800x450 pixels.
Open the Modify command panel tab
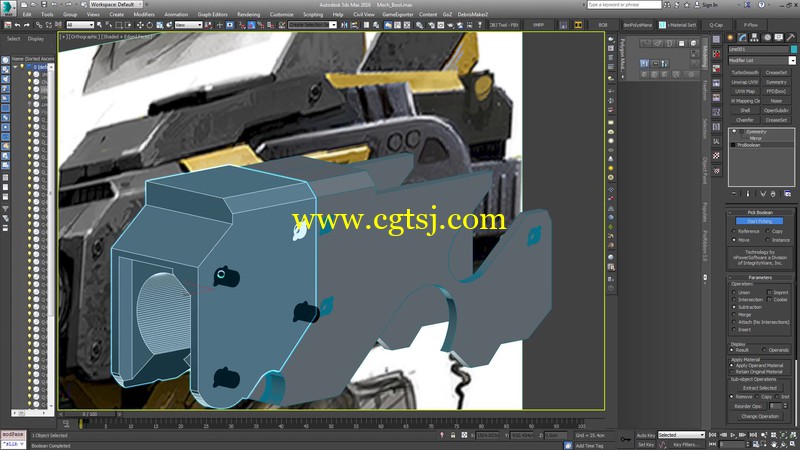(x=742, y=37)
